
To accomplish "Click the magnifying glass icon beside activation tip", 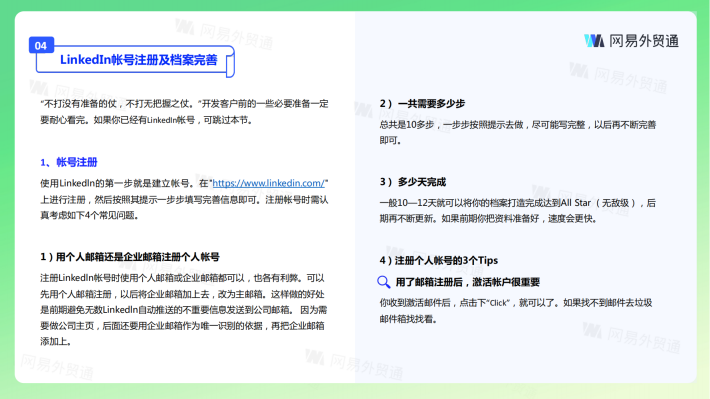I will point(384,282).
